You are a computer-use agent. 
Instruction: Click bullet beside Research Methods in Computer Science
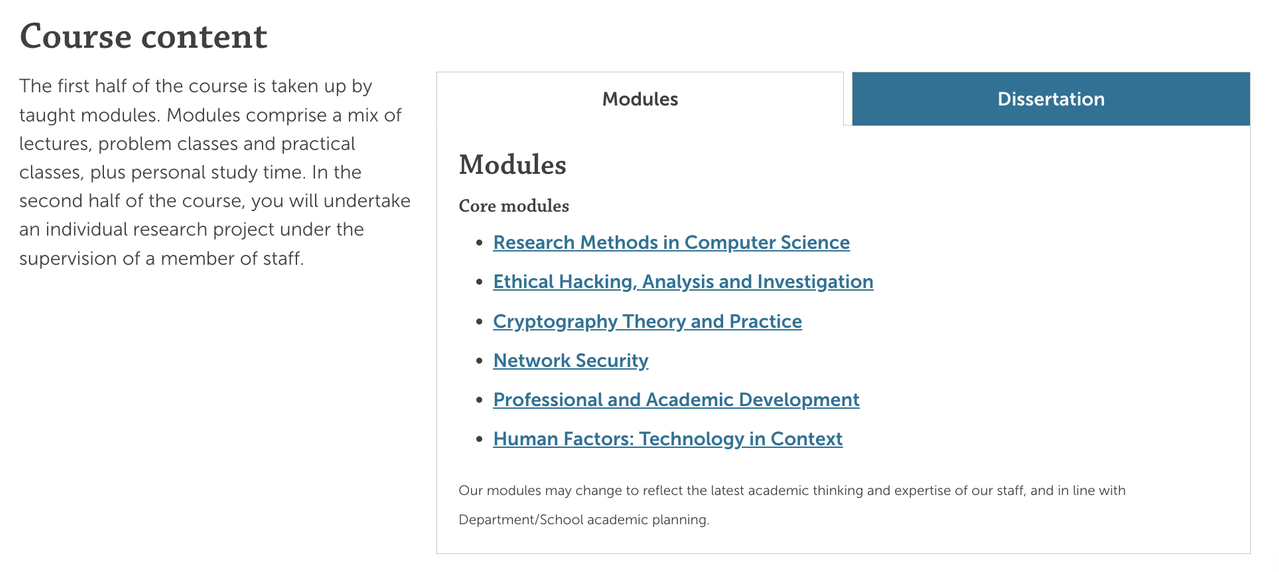coord(480,243)
